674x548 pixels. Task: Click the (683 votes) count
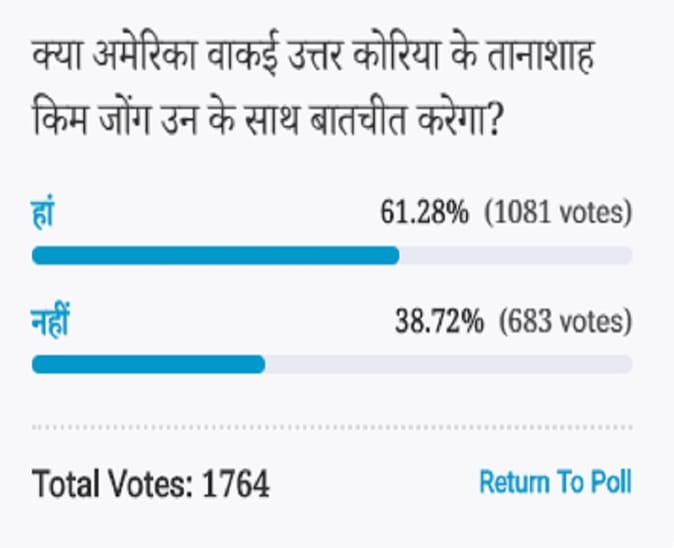coord(566,322)
